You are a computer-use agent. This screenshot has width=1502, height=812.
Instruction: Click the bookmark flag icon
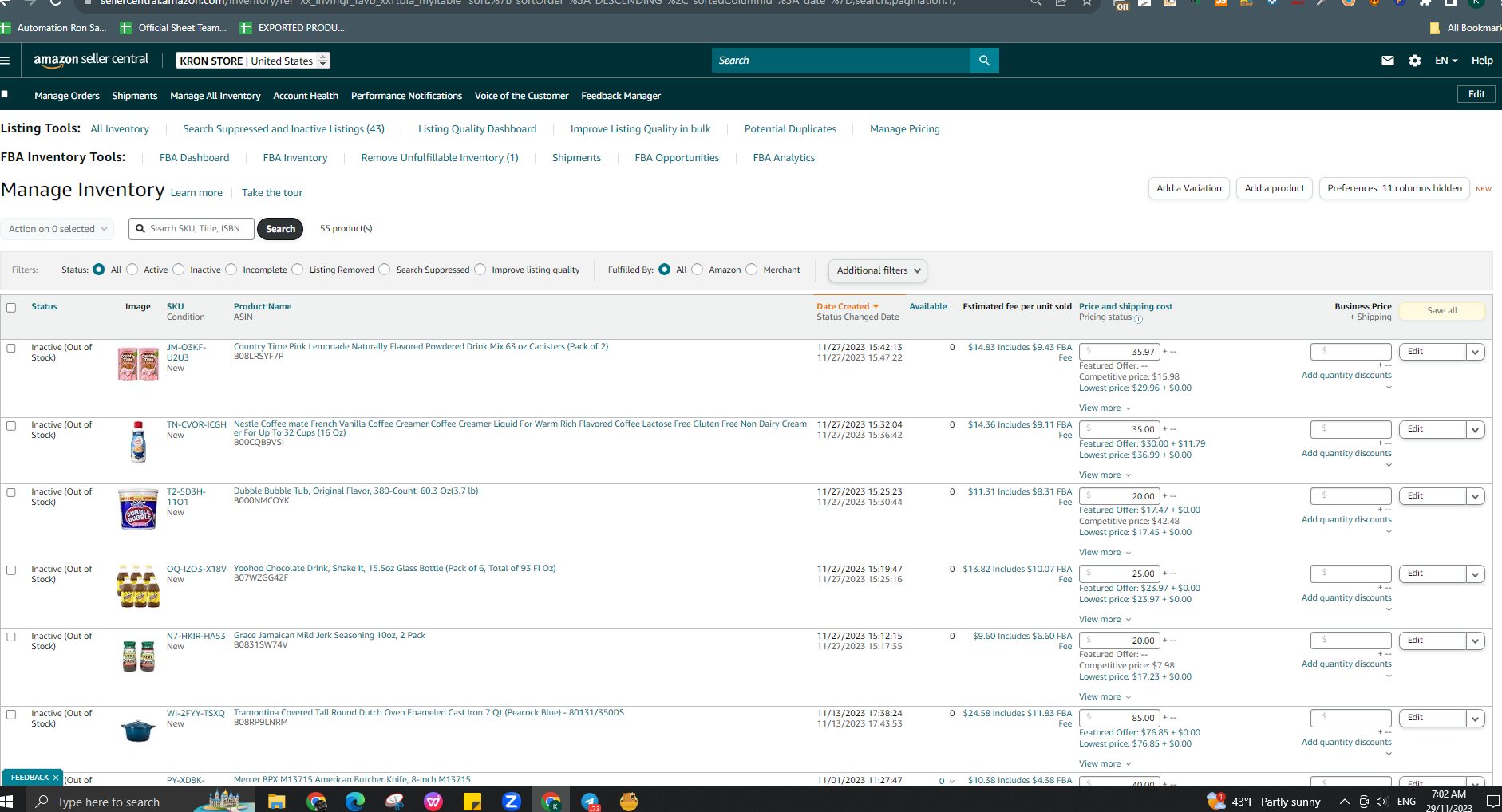tap(5, 94)
